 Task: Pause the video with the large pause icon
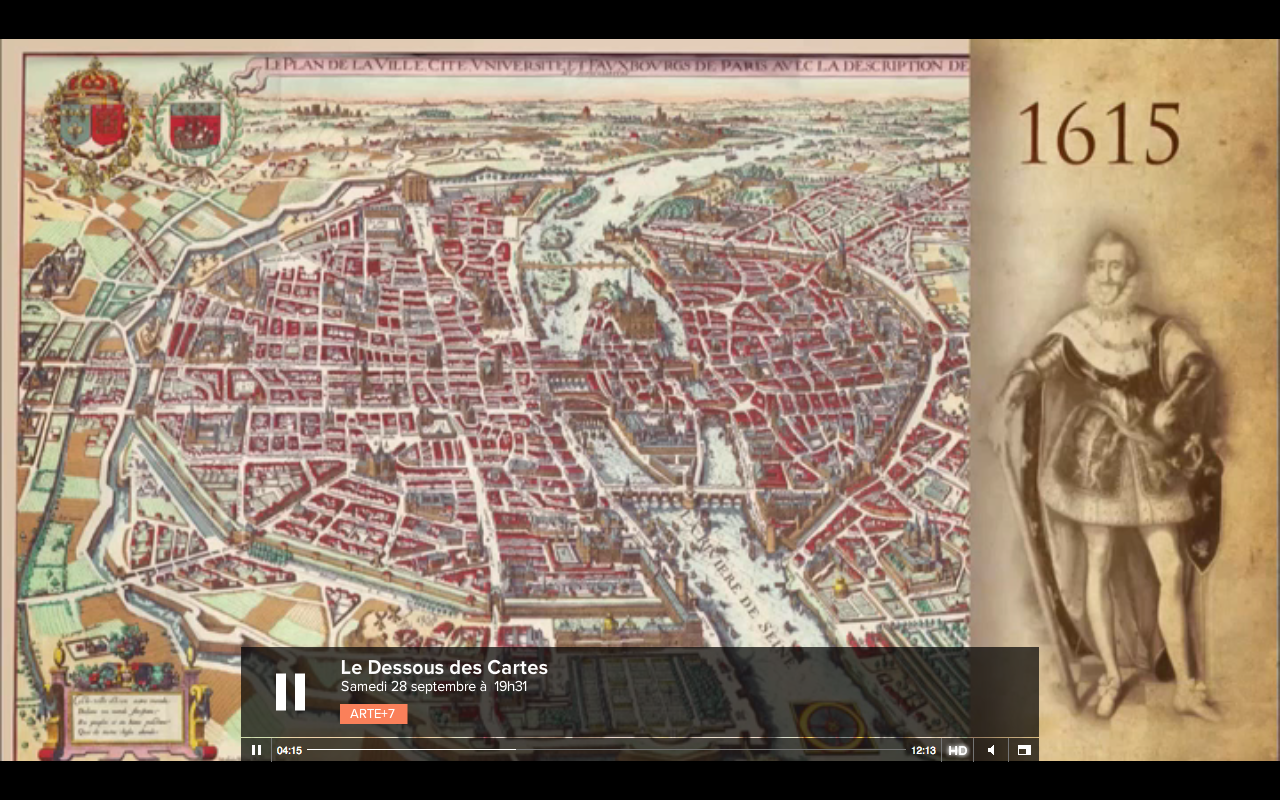click(x=290, y=692)
